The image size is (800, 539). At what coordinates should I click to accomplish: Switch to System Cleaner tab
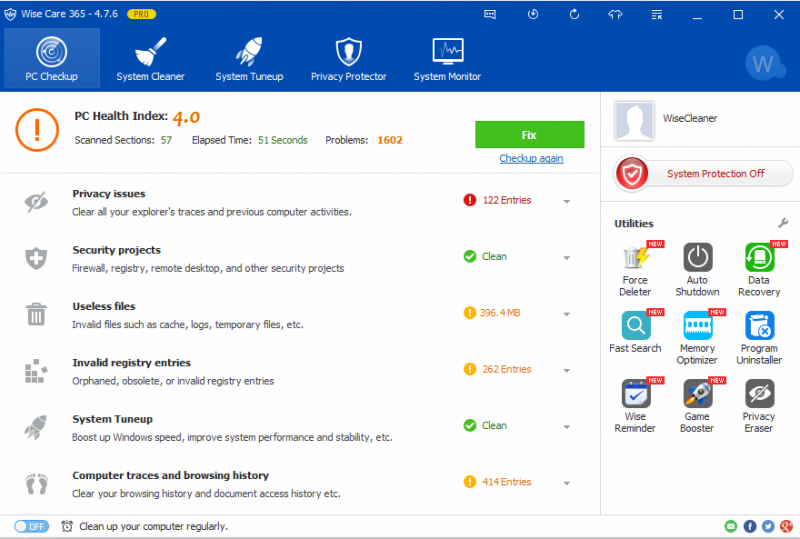click(150, 58)
